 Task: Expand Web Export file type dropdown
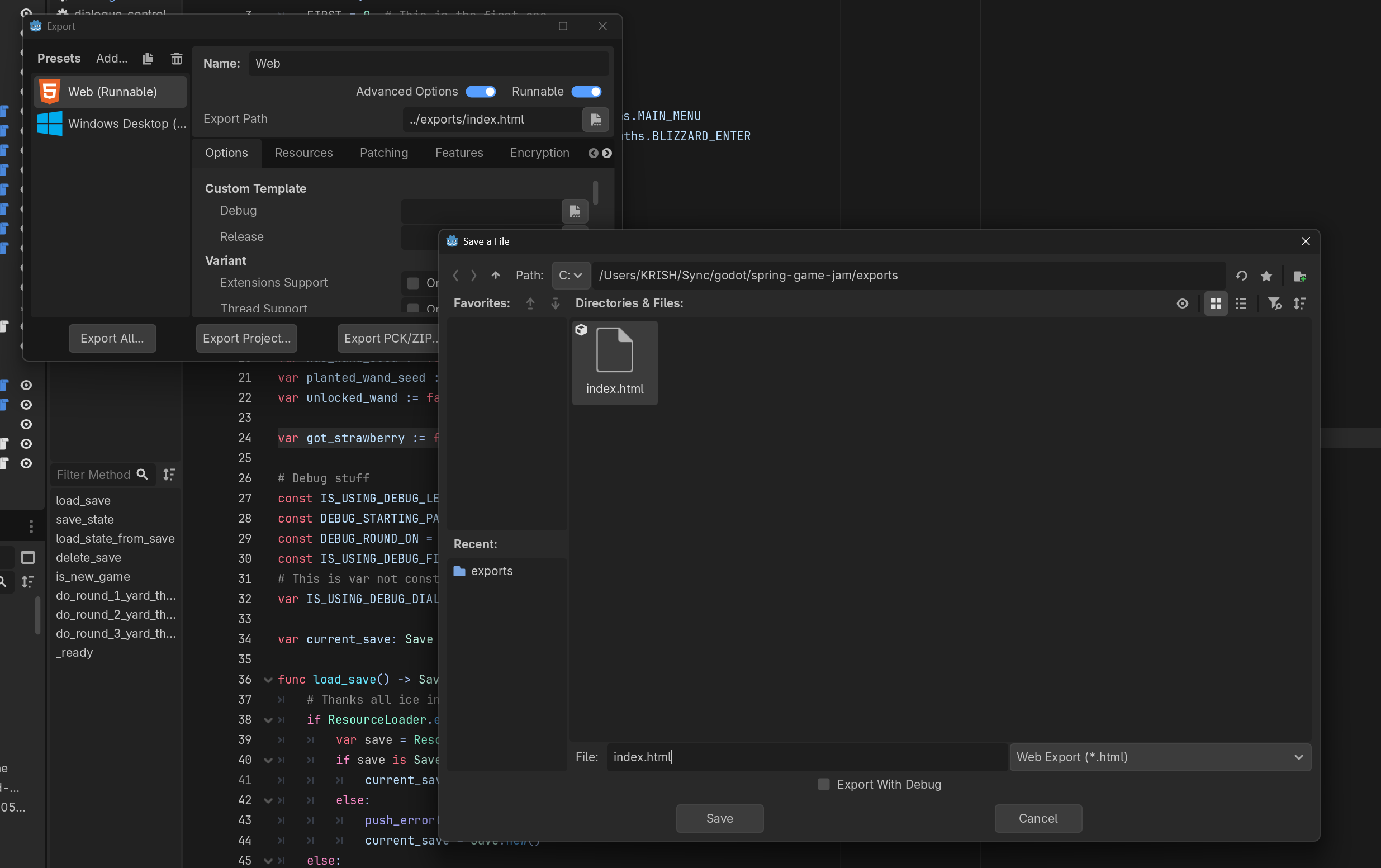coord(1160,757)
